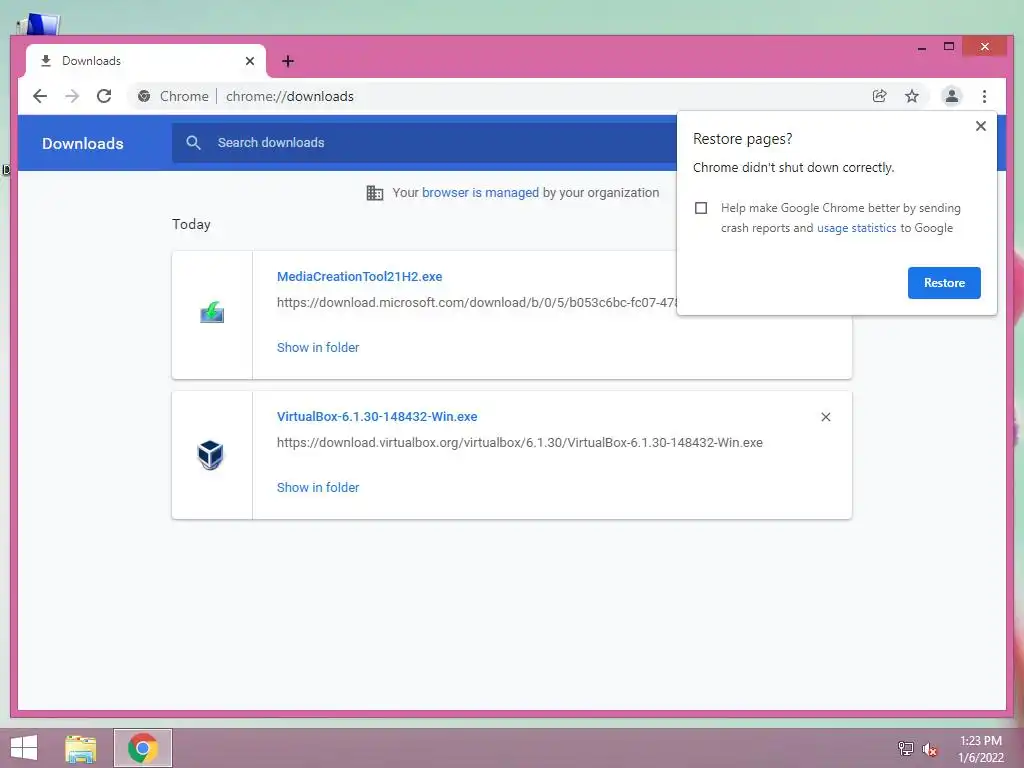Focus the Search downloads field

pos(424,142)
